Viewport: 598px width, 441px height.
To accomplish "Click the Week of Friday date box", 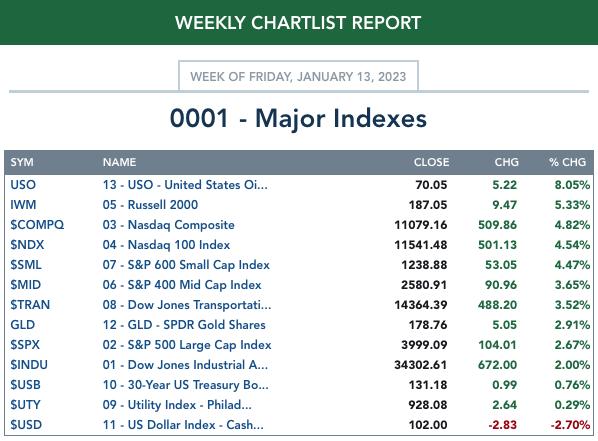I will click(298, 76).
